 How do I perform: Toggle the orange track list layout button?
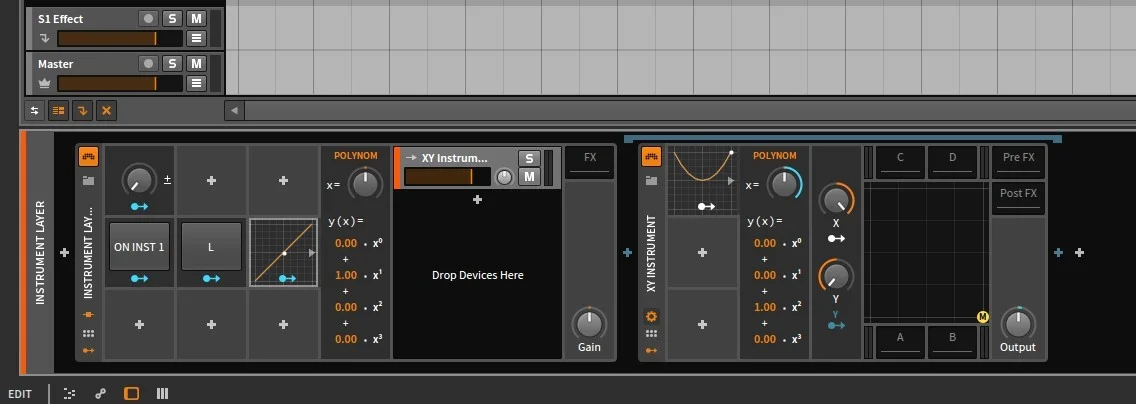[58, 111]
